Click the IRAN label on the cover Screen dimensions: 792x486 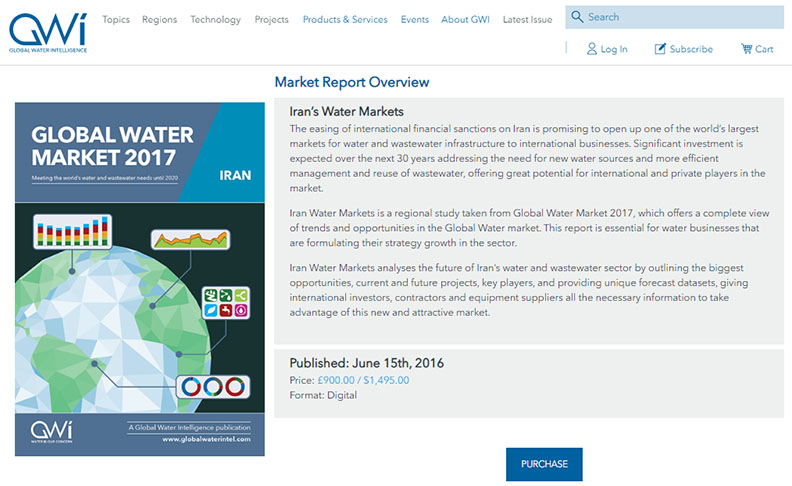coord(235,175)
